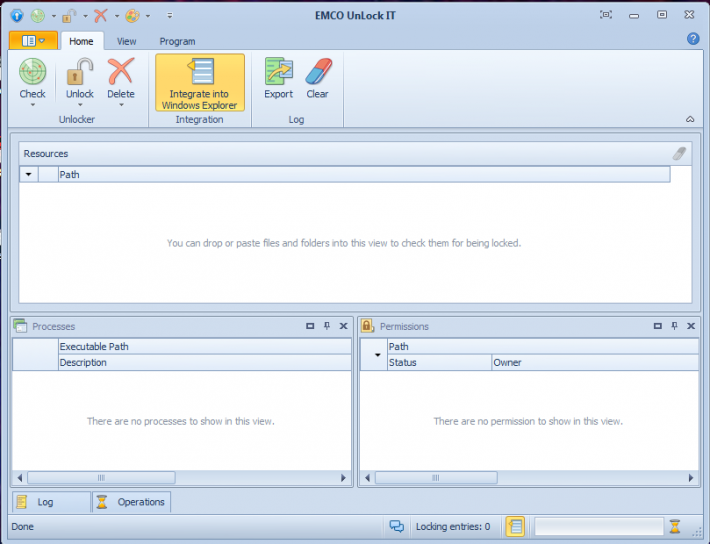This screenshot has height=544, width=710.
Task: Close the Permissions panel
Action: [691, 326]
